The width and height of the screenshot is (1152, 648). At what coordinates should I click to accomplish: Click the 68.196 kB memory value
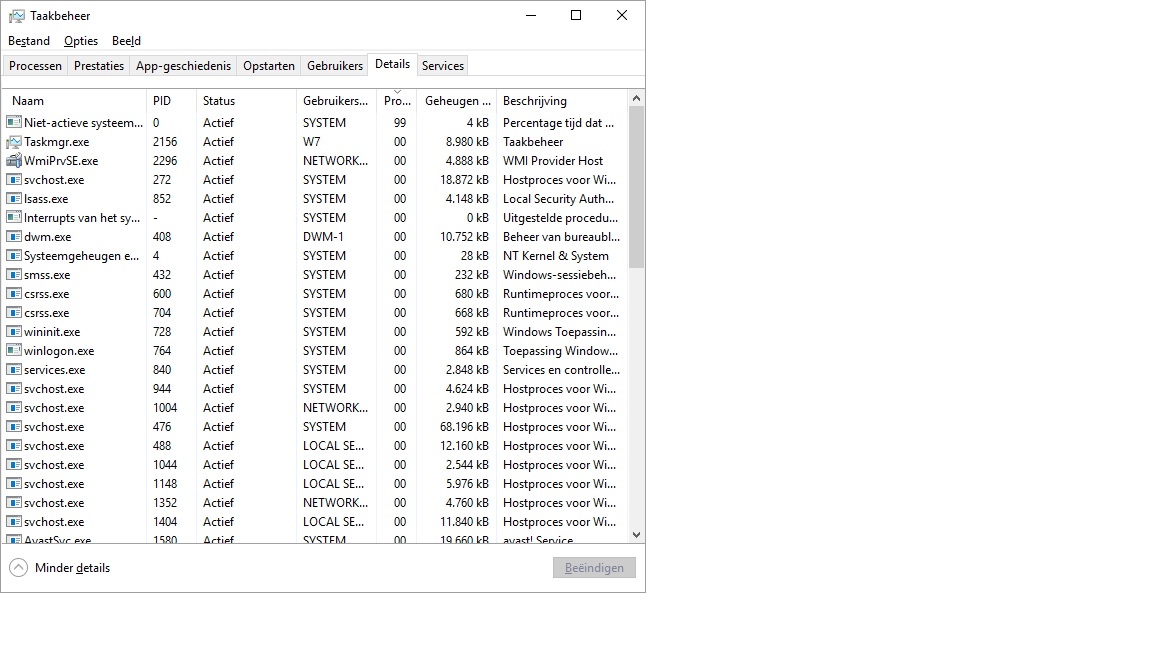coord(464,427)
